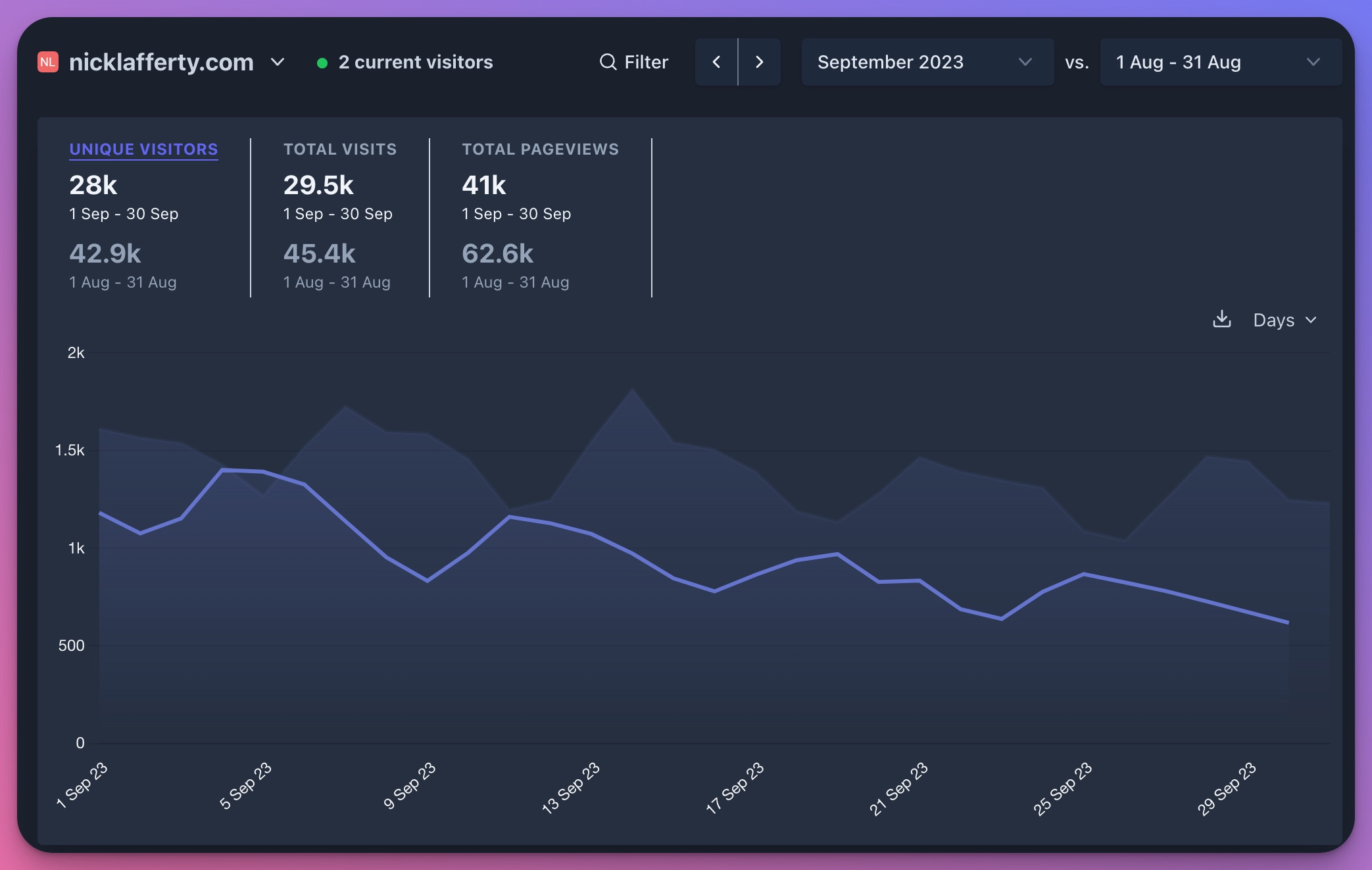
Task: Click the green current visitors dot
Action: coord(322,63)
